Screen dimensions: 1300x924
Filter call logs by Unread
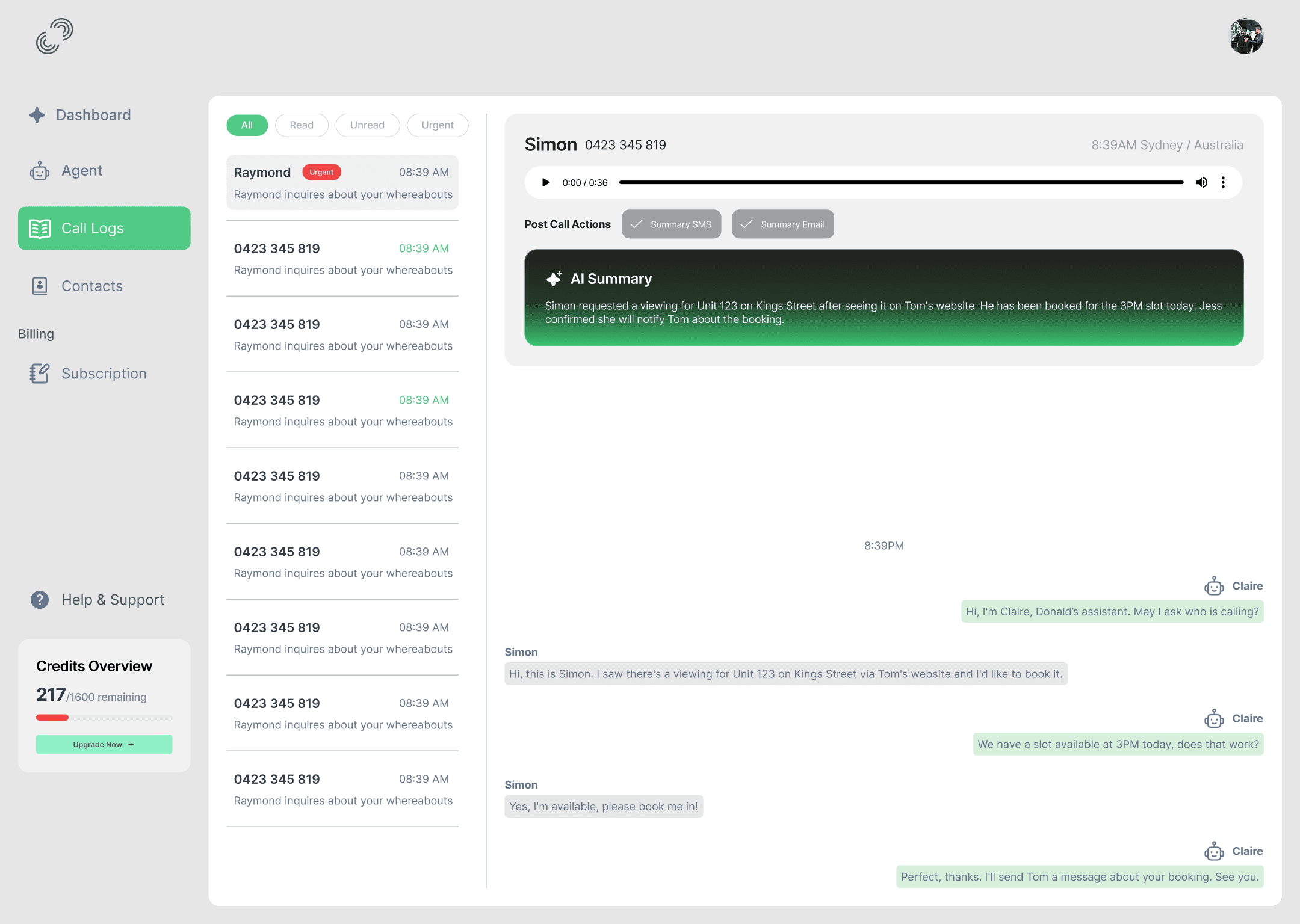point(367,125)
